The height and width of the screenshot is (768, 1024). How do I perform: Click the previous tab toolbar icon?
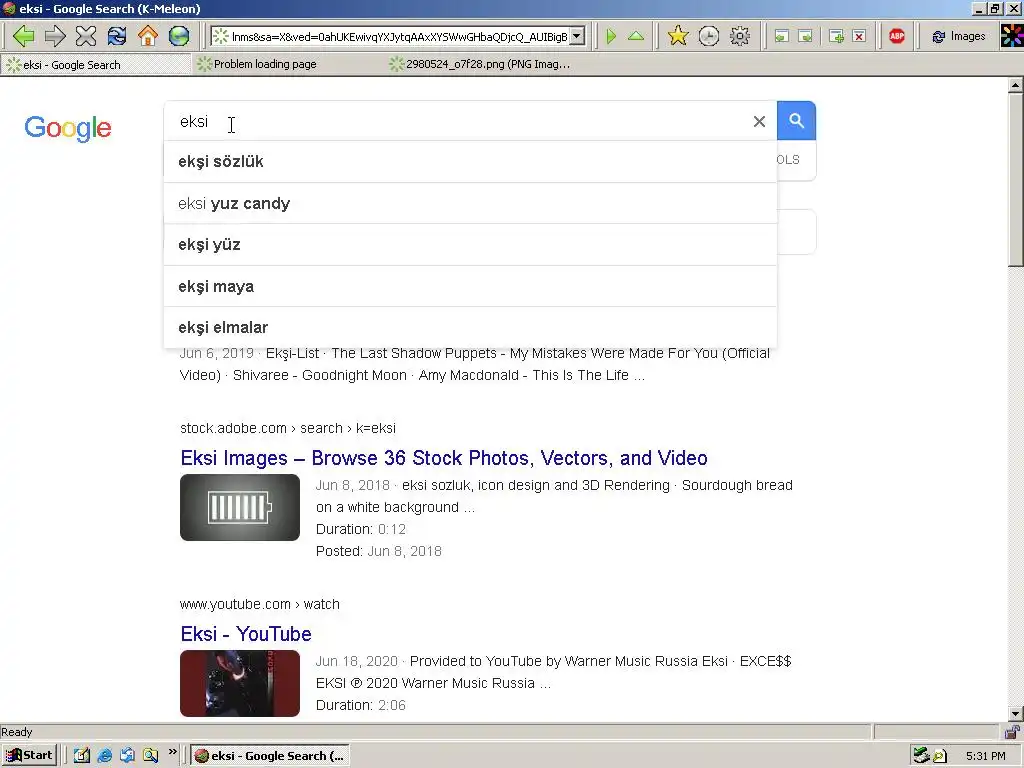tap(781, 37)
